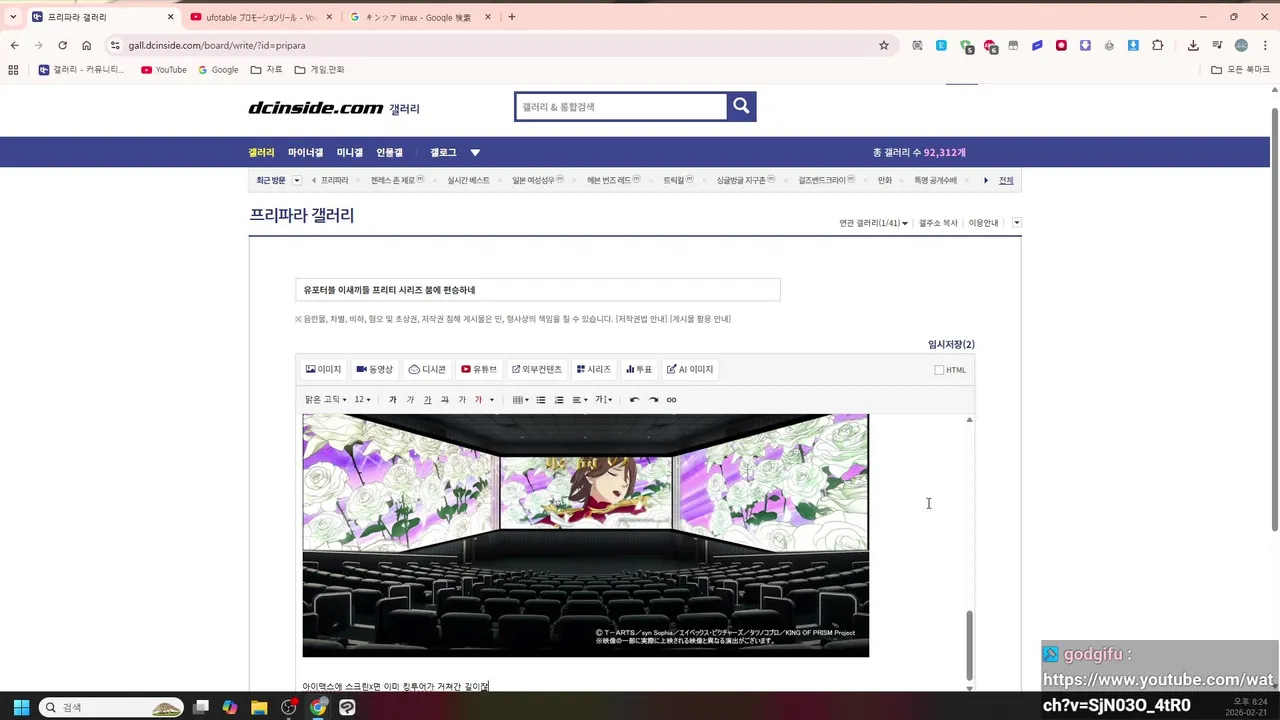Insert an image with the 이미지 button
This screenshot has height=720, width=1280.
pyautogui.click(x=323, y=369)
